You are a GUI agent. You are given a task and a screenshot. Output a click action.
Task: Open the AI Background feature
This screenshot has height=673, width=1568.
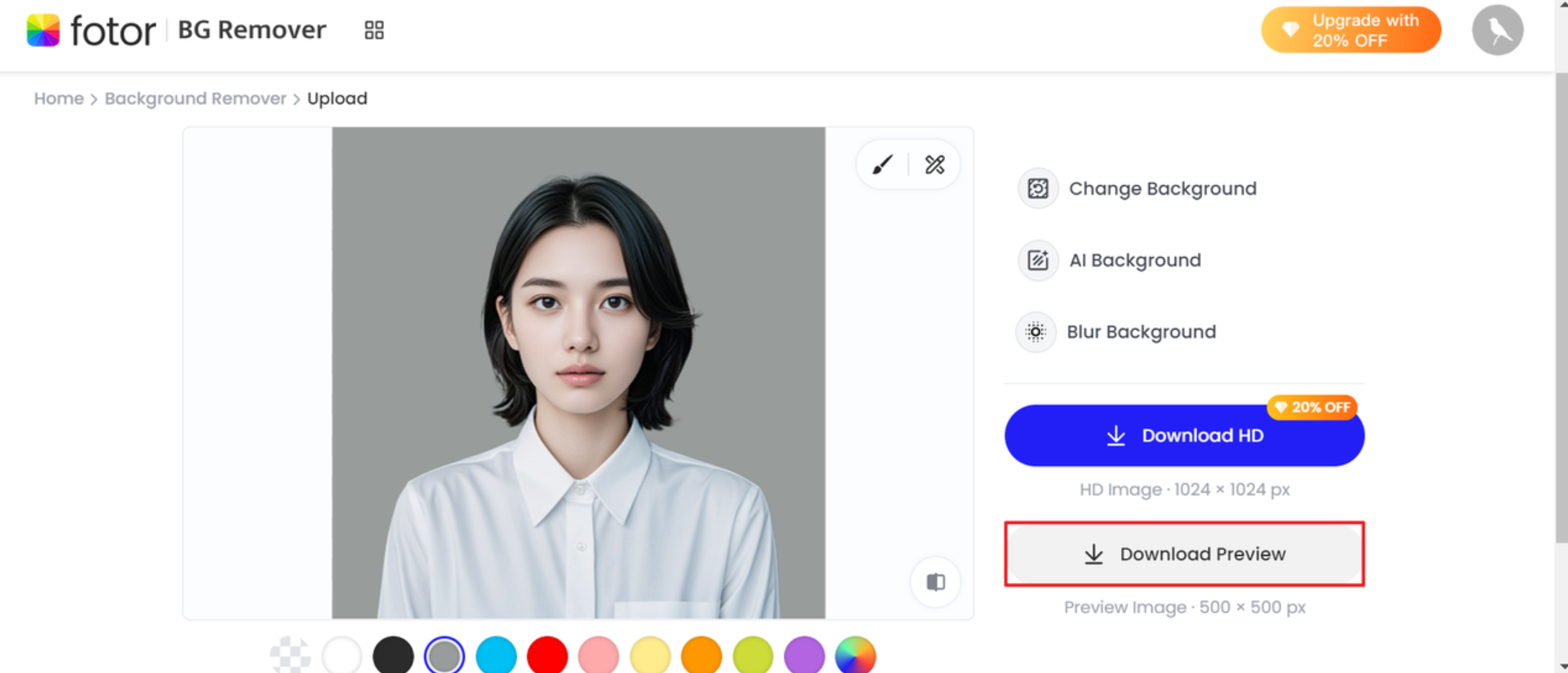1134,261
